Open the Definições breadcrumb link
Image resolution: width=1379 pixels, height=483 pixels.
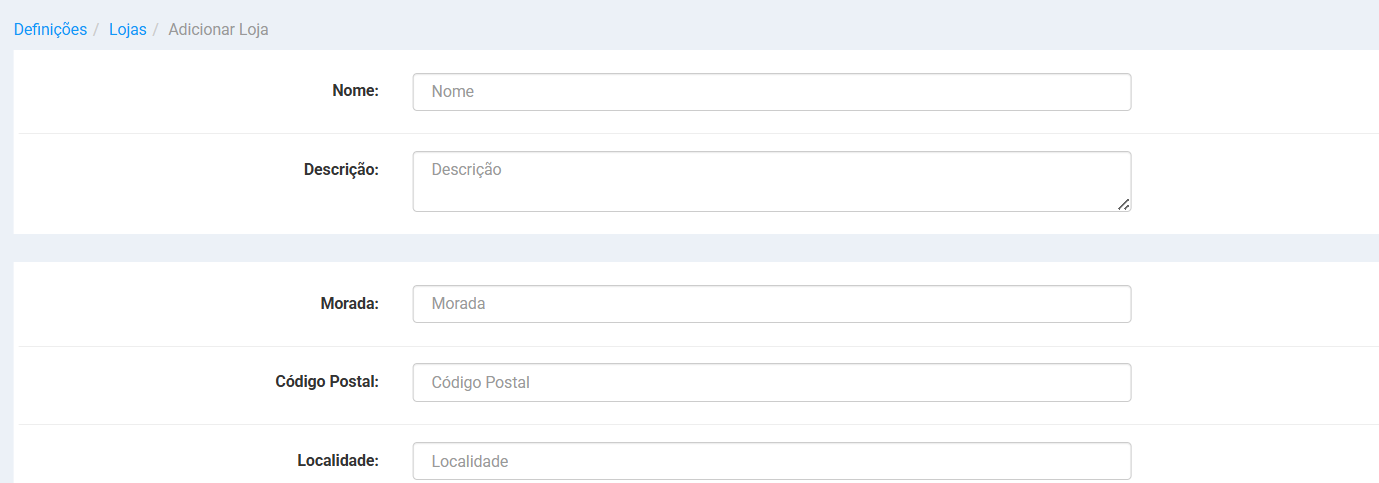[x=50, y=29]
